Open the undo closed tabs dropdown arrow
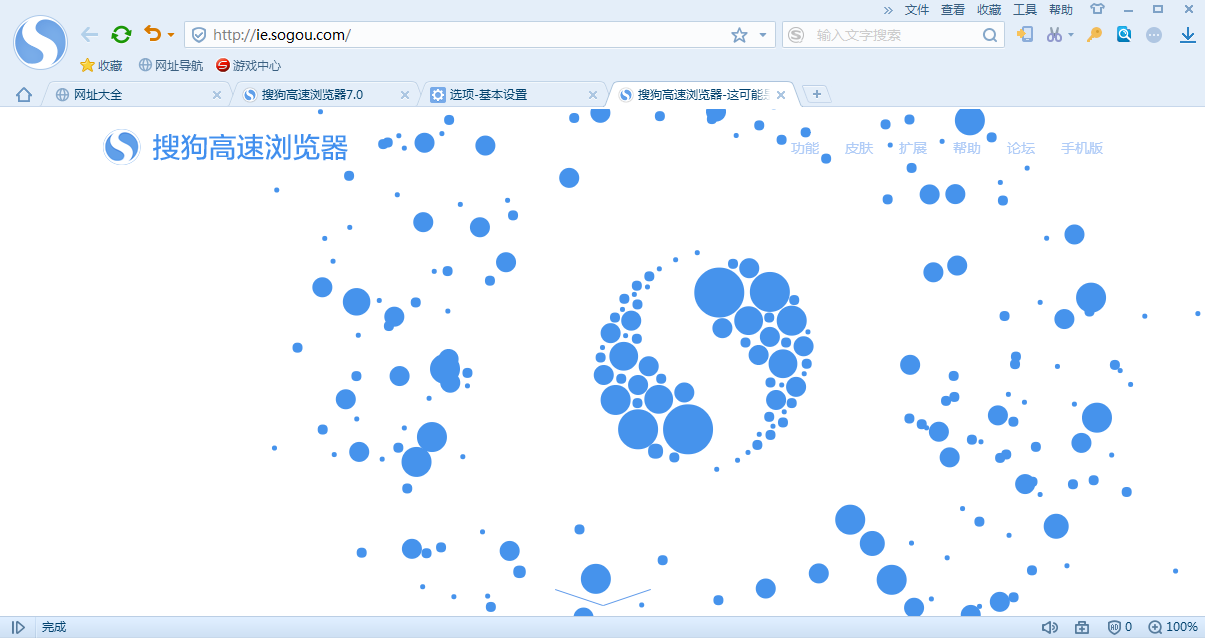Image resolution: width=1205 pixels, height=638 pixels. pos(170,35)
